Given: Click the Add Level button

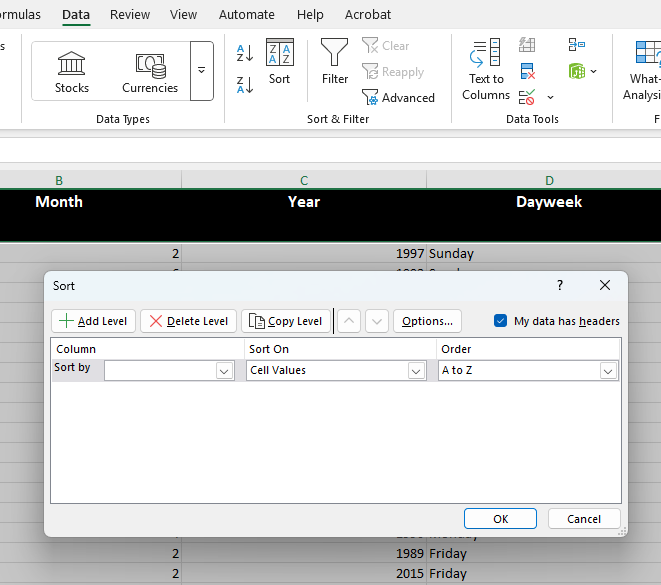Looking at the screenshot, I should [x=93, y=321].
